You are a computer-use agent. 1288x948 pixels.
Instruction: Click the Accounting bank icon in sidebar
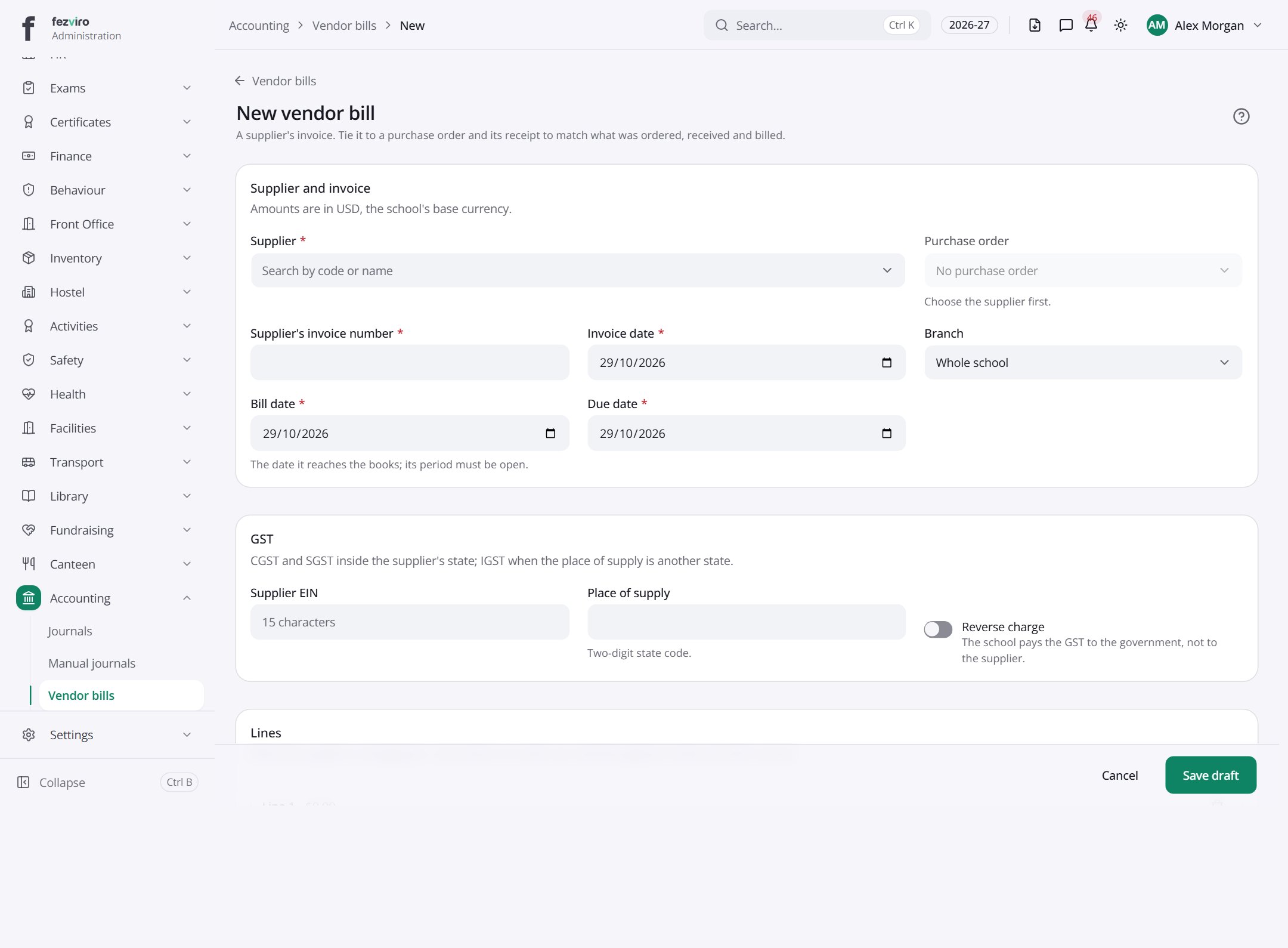tap(29, 598)
